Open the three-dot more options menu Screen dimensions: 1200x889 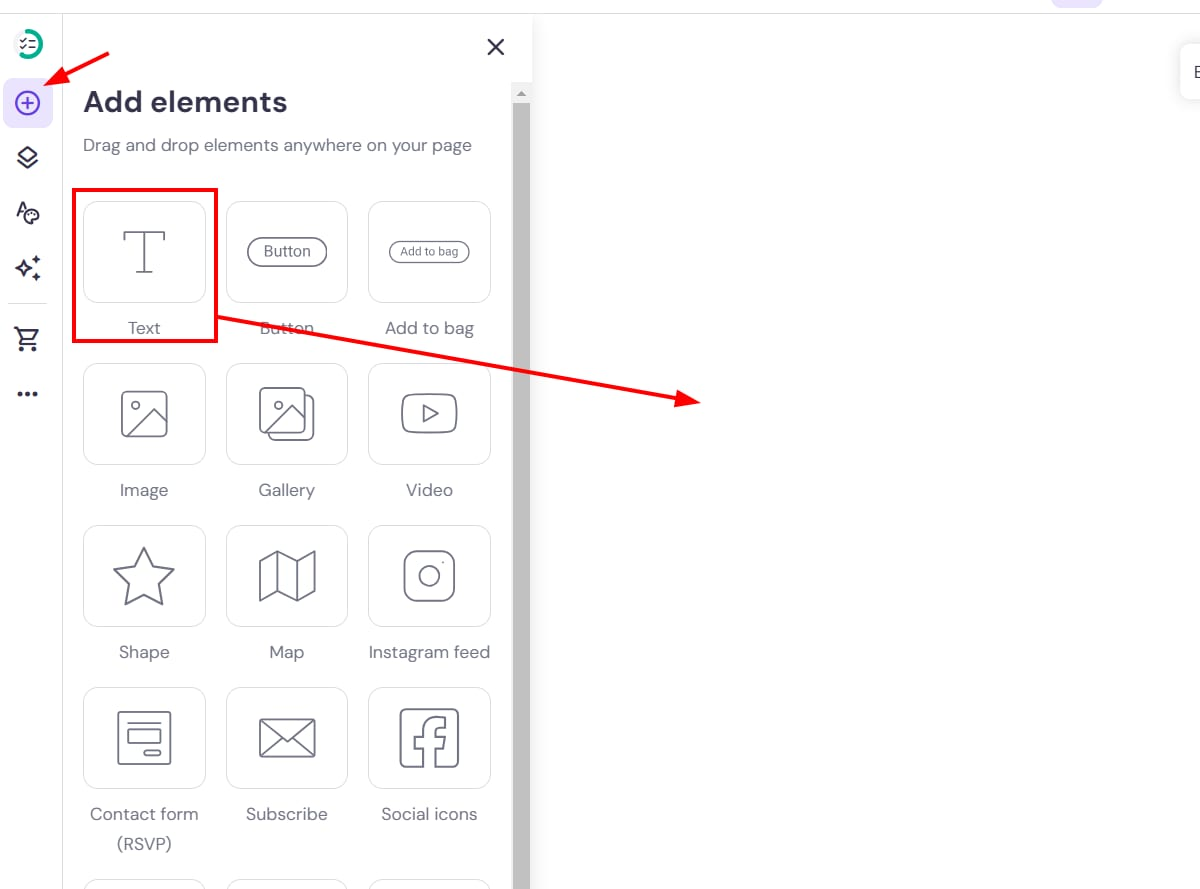[x=28, y=394]
